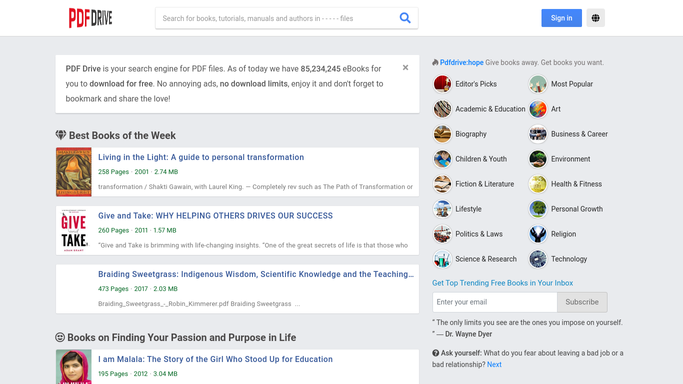Click the Most Popular text label

tap(571, 84)
